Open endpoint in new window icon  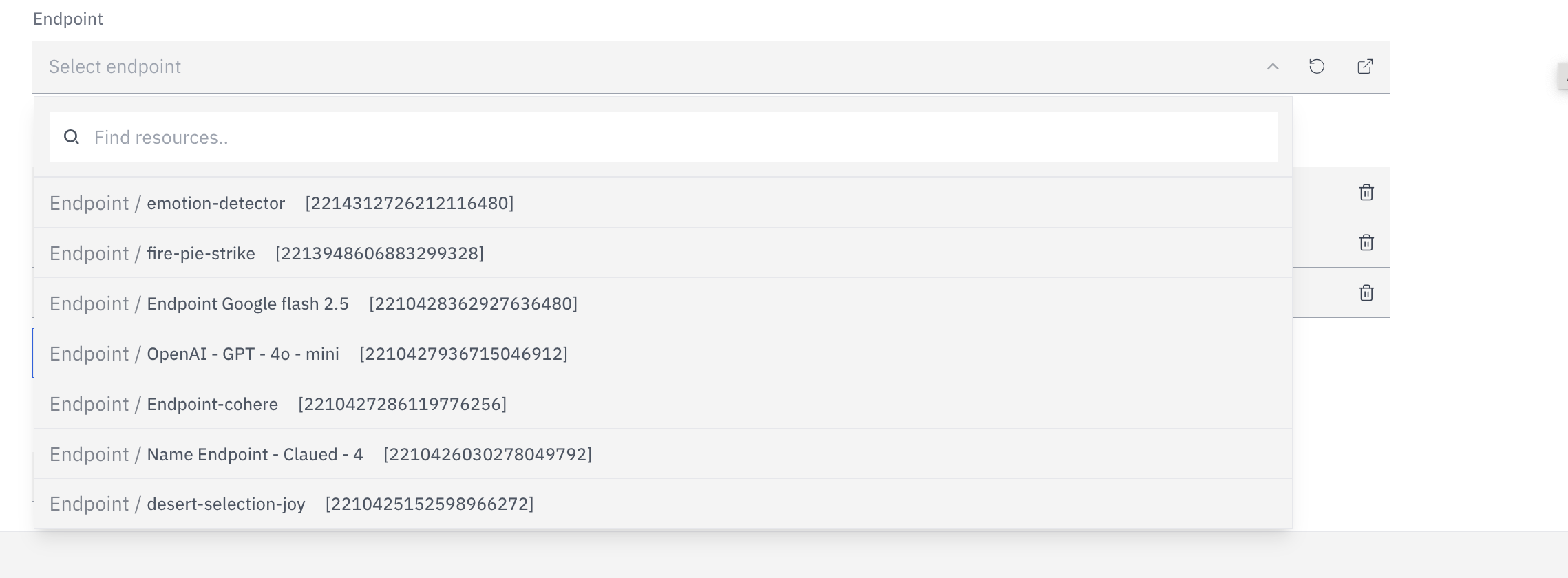click(x=1364, y=67)
